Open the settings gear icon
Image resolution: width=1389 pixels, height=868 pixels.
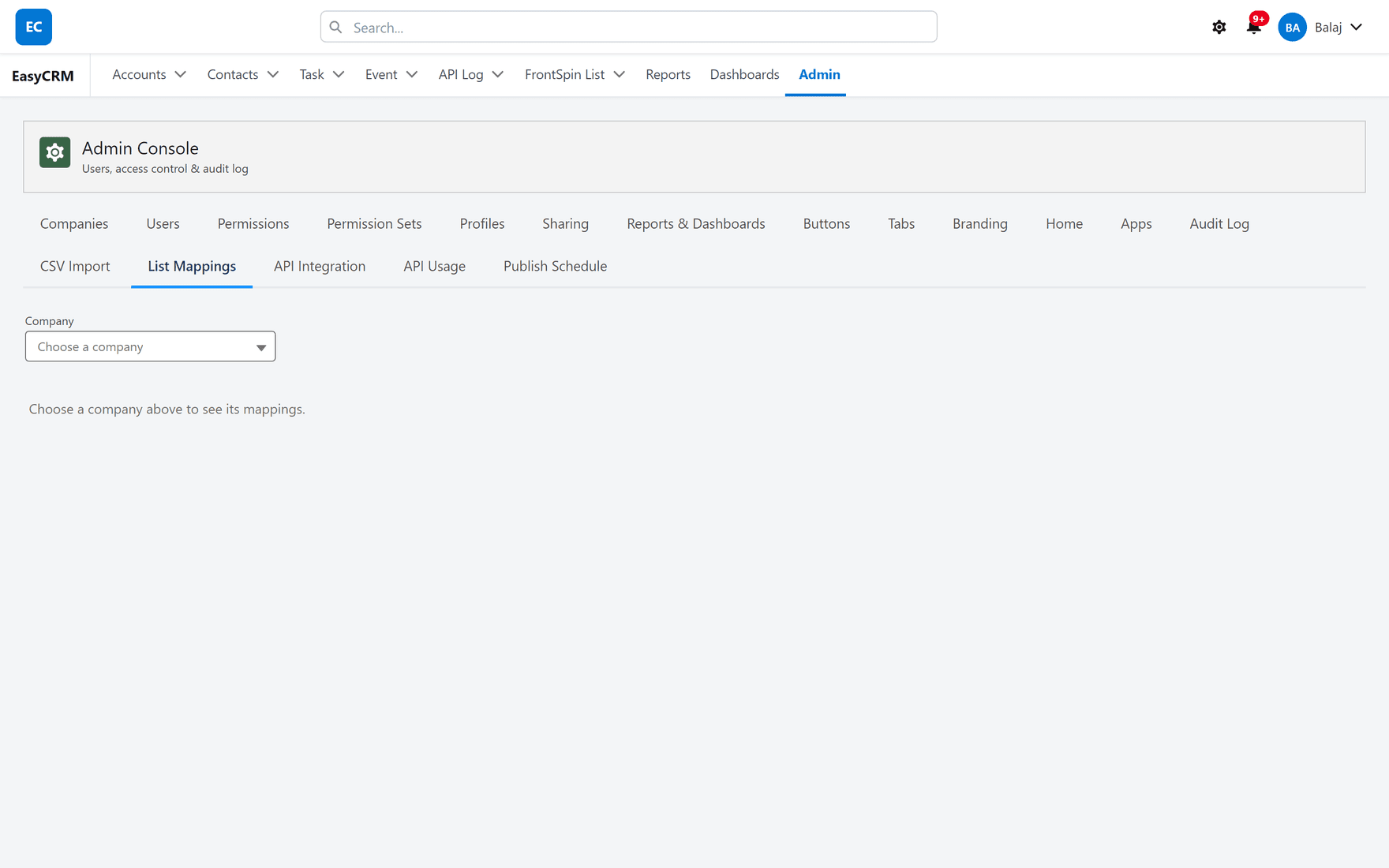[1219, 28]
